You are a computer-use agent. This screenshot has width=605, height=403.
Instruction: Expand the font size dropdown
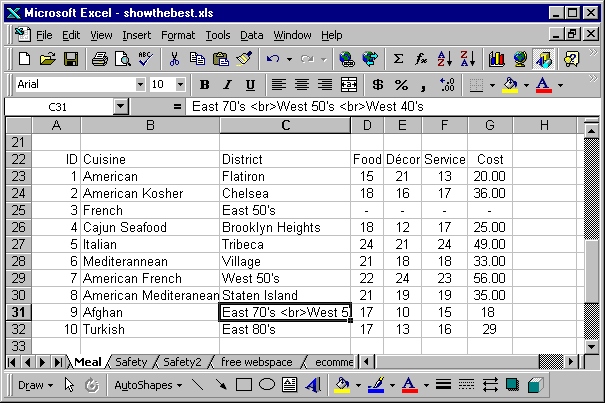[183, 85]
